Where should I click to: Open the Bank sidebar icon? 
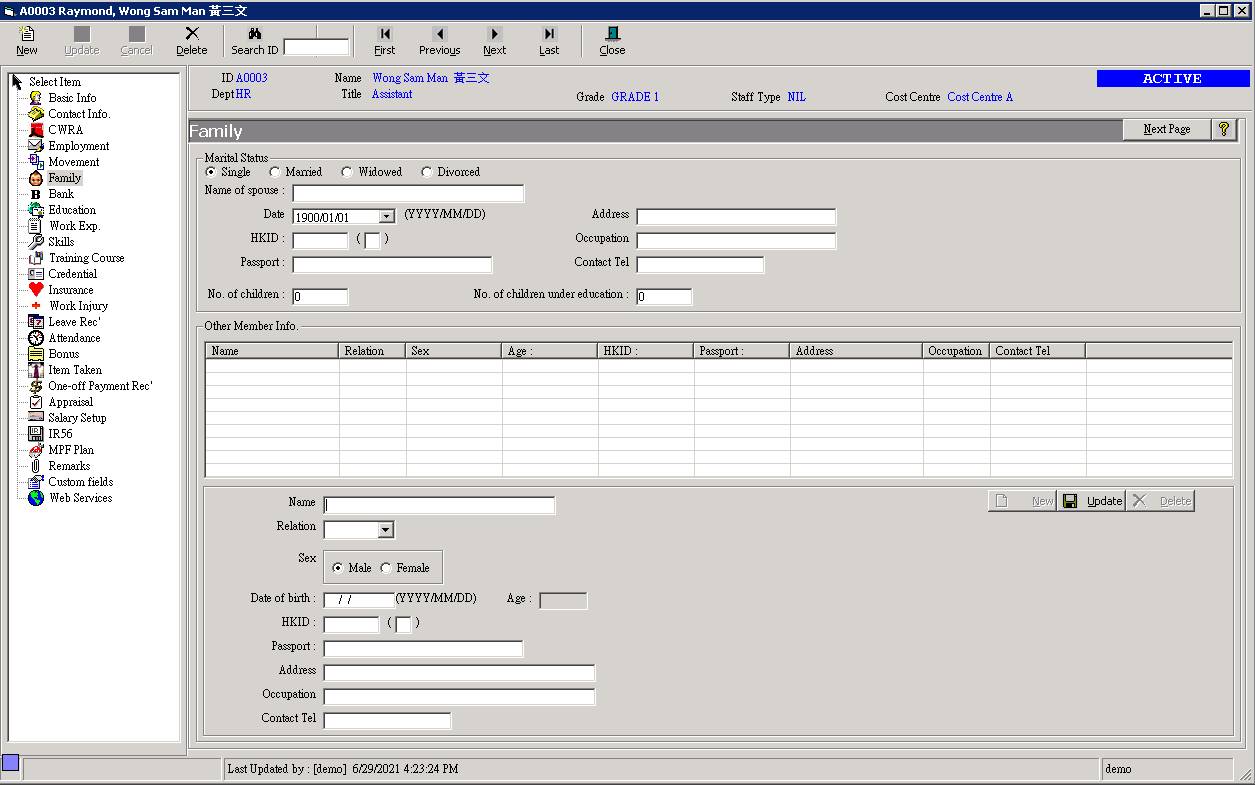tap(36, 194)
